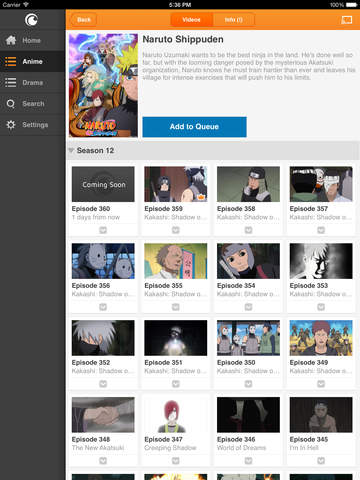Tap the arrow icon under Episode 352
The image size is (360, 480).
pyautogui.click(x=103, y=384)
